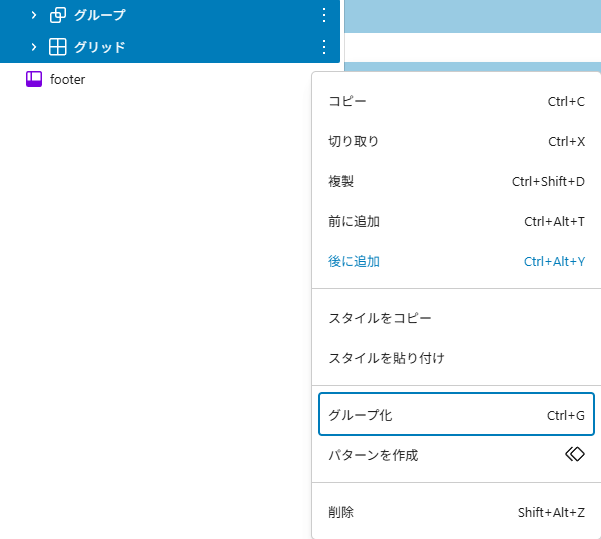The height and width of the screenshot is (539, 601).
Task: Click グループ化 menu entry
Action: tap(456, 414)
